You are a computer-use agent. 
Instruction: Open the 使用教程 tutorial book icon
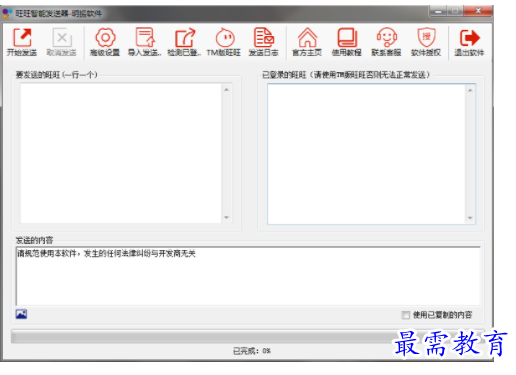347,38
